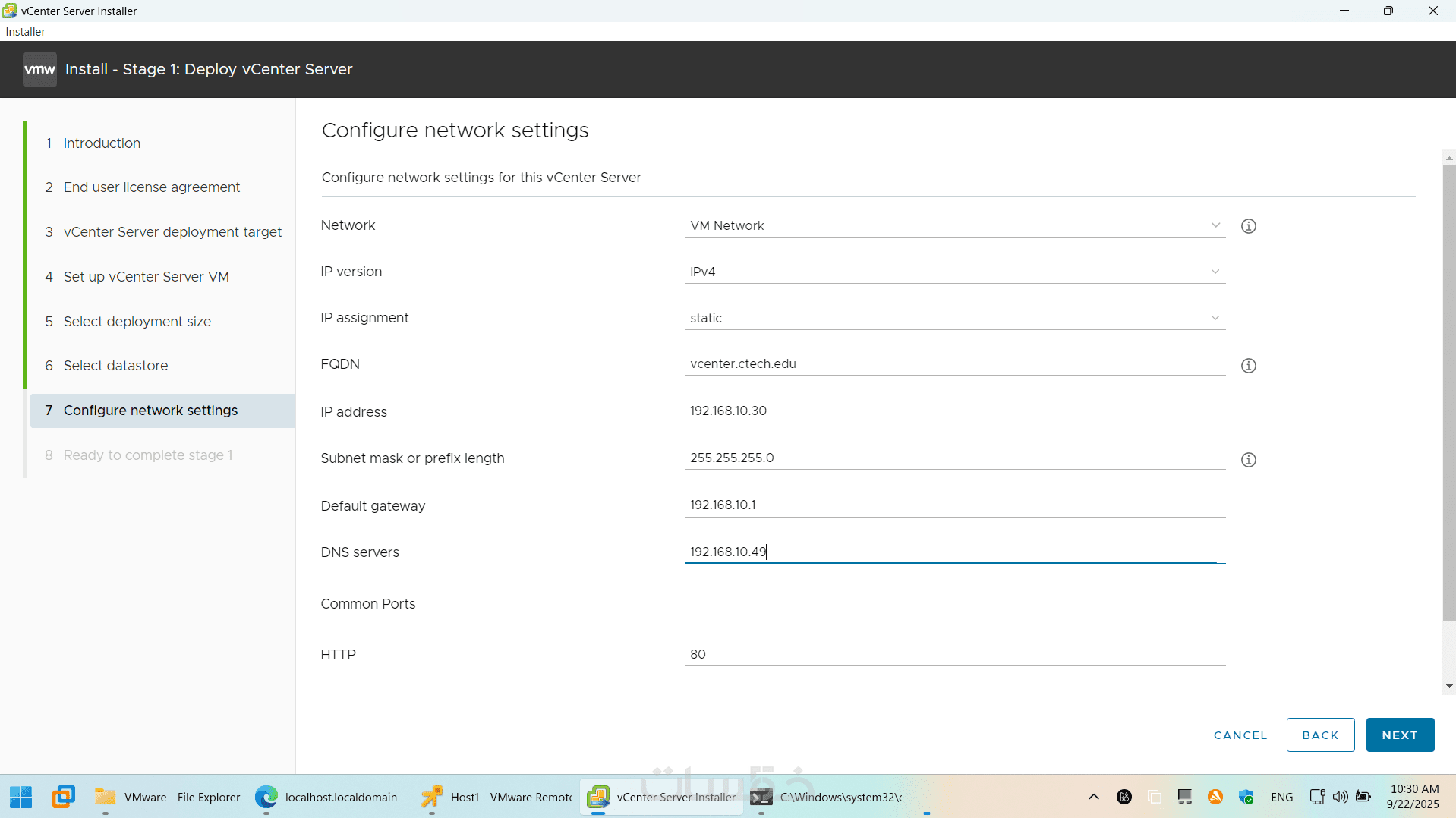Show hidden system tray icons
This screenshot has height=818, width=1456.
coord(1094,797)
